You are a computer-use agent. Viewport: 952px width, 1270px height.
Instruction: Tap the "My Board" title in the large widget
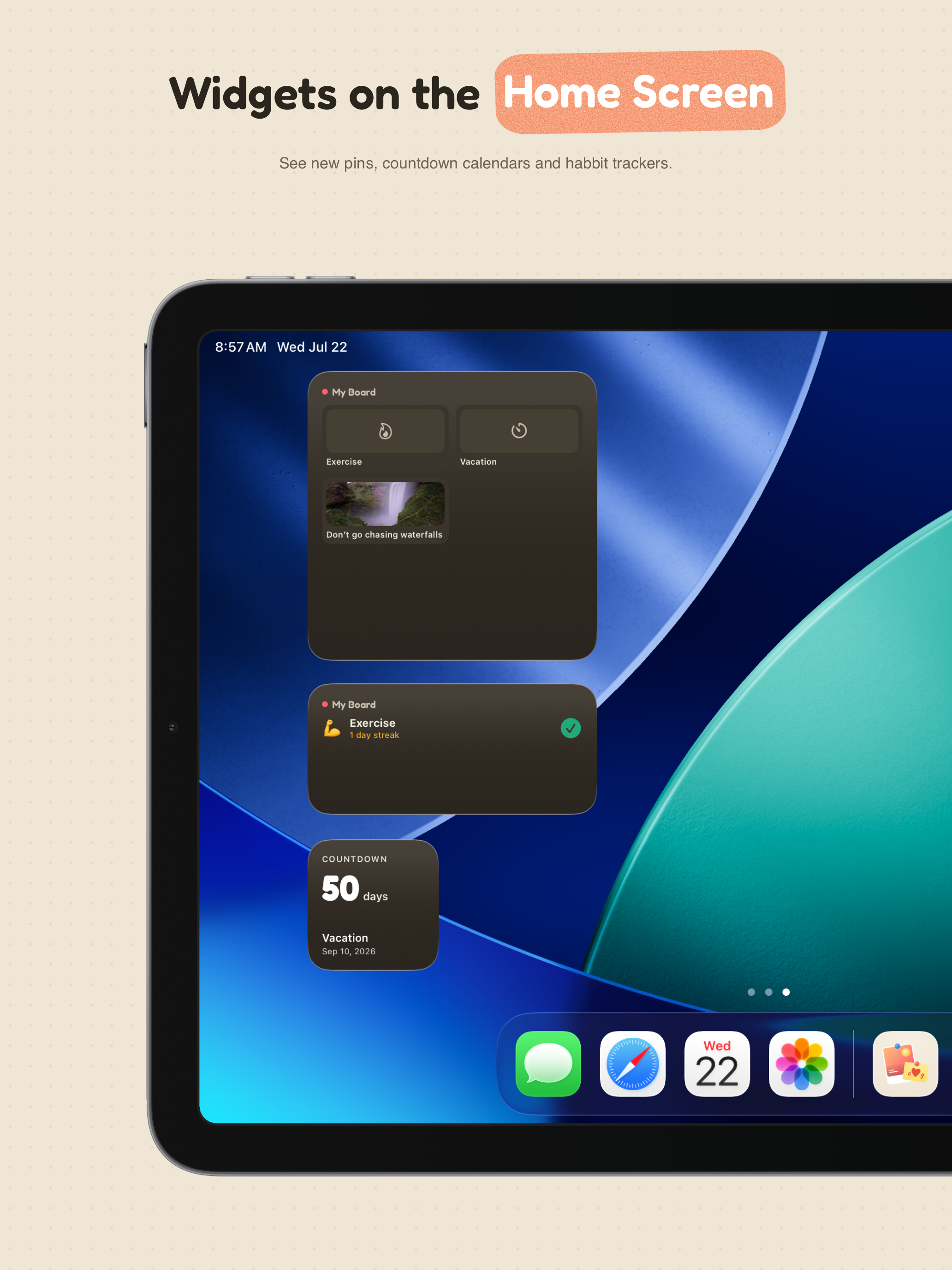(353, 392)
